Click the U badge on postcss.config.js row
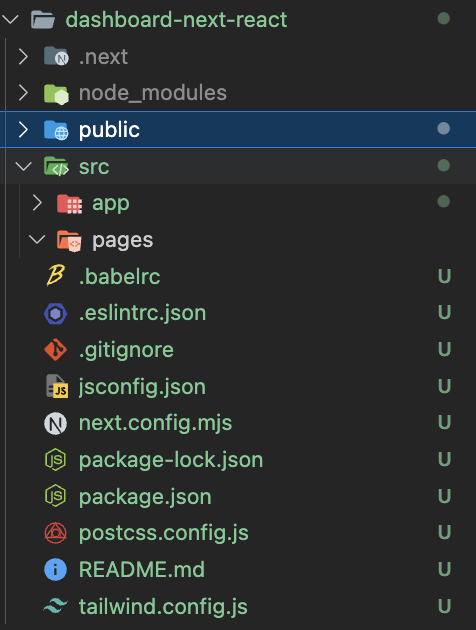The height and width of the screenshot is (630, 476). tap(444, 532)
